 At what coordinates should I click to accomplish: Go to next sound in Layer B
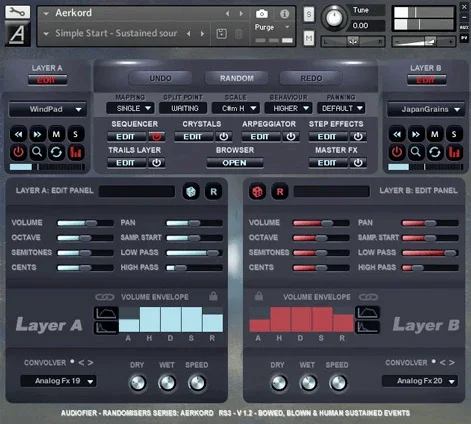pyautogui.click(x=416, y=134)
